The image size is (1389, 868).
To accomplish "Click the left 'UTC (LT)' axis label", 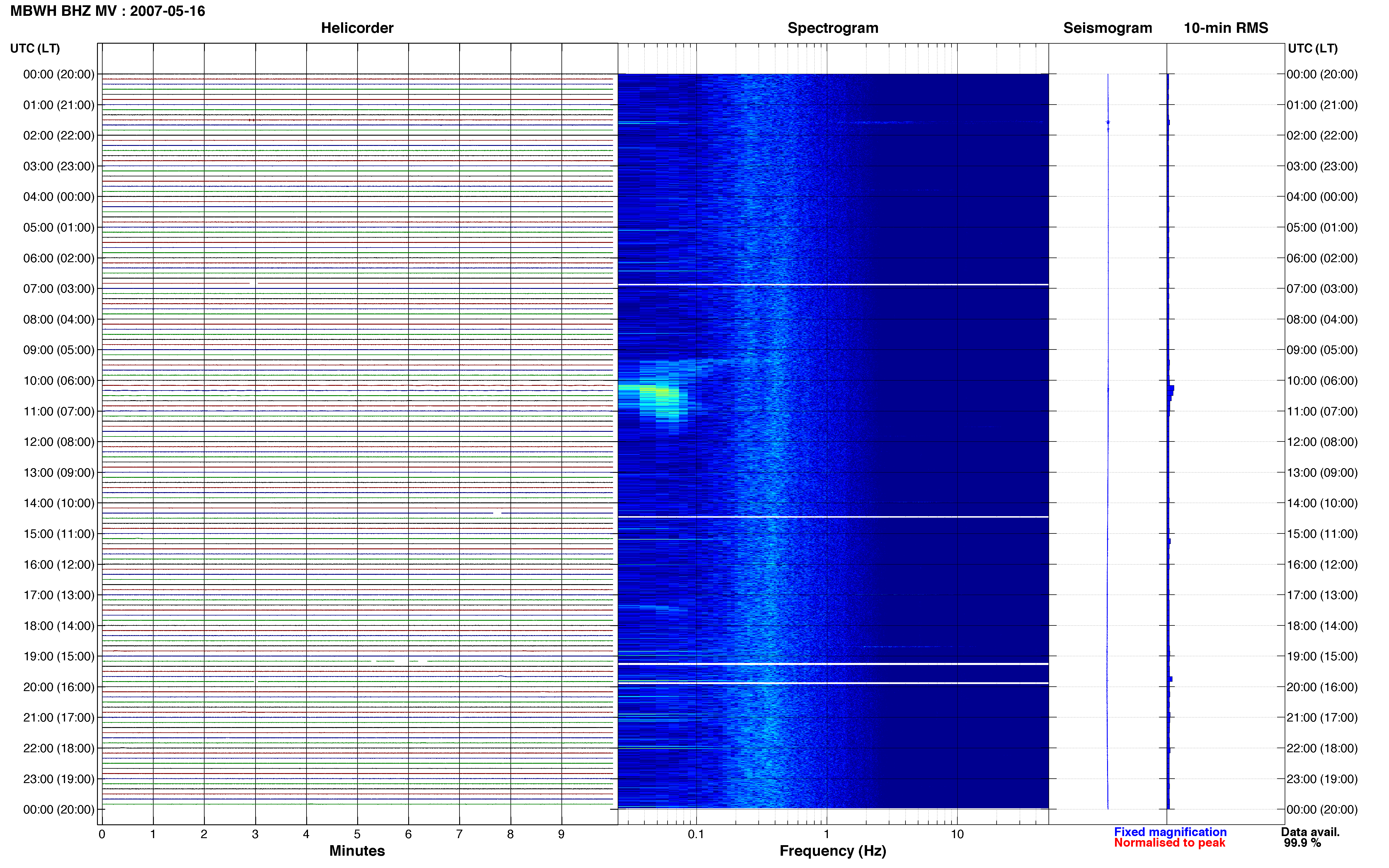I will [x=35, y=48].
